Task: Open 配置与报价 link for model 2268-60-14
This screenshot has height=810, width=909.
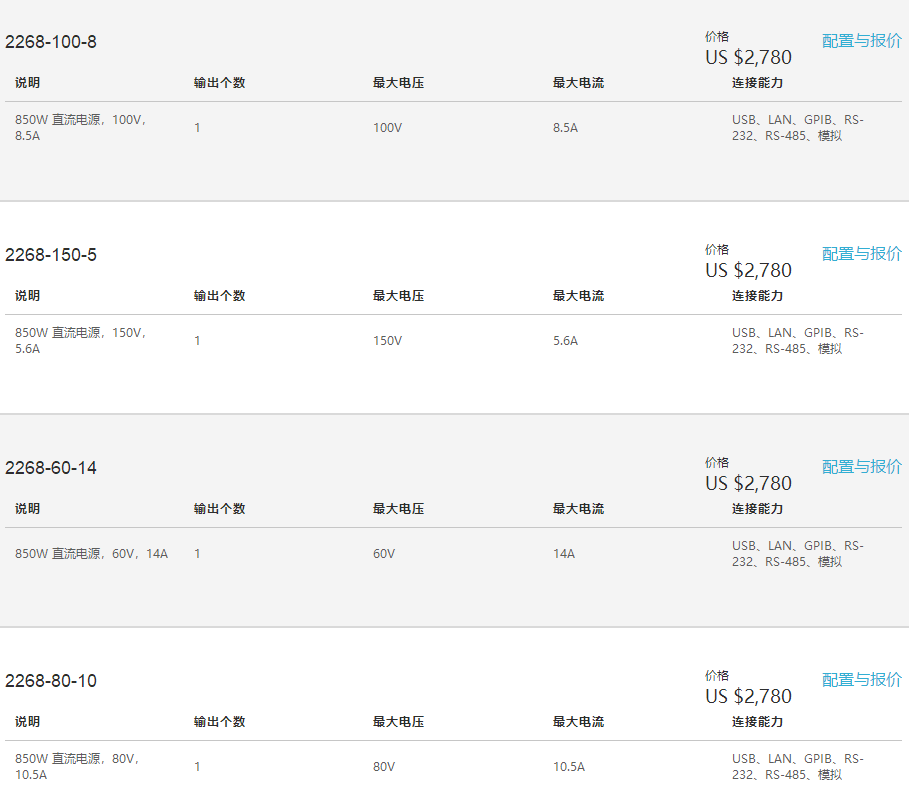Action: coord(861,467)
